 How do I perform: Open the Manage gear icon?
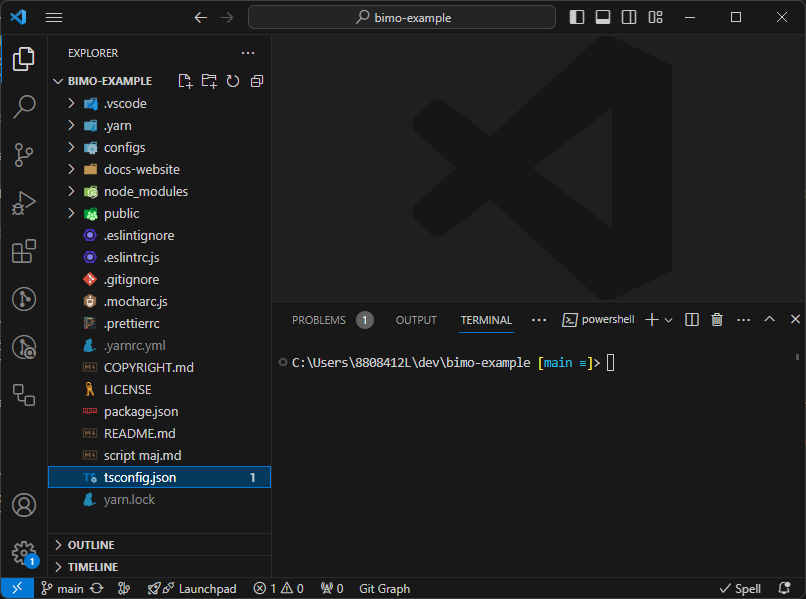[24, 553]
